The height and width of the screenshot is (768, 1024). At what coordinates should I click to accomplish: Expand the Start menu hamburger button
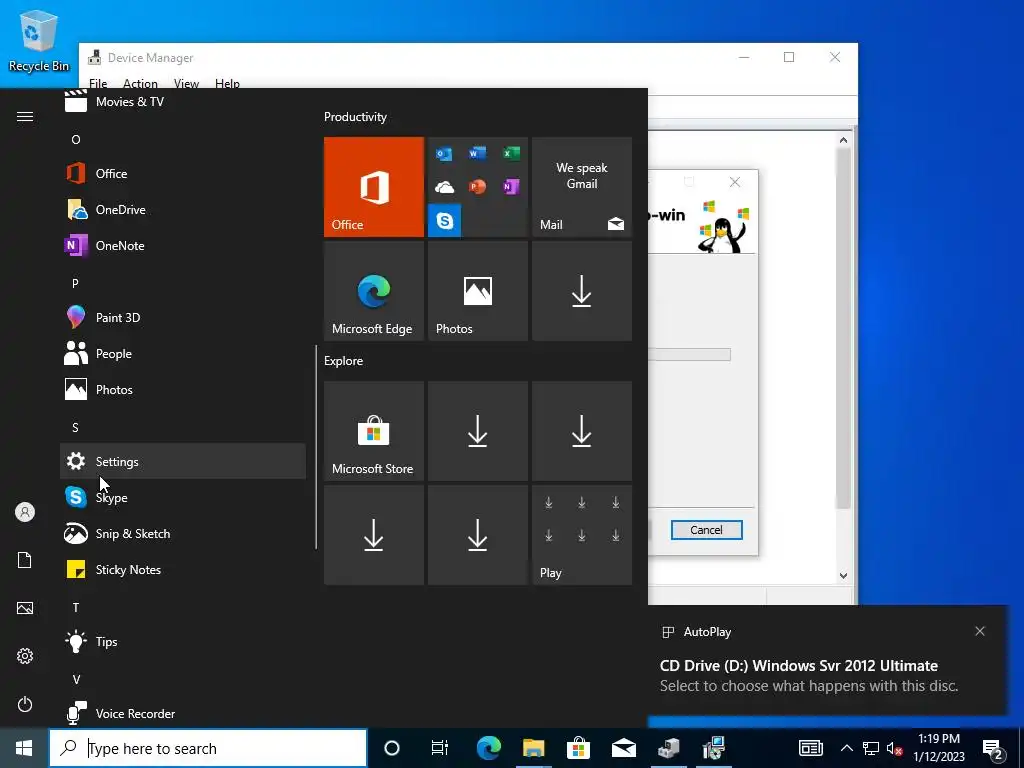pos(25,116)
